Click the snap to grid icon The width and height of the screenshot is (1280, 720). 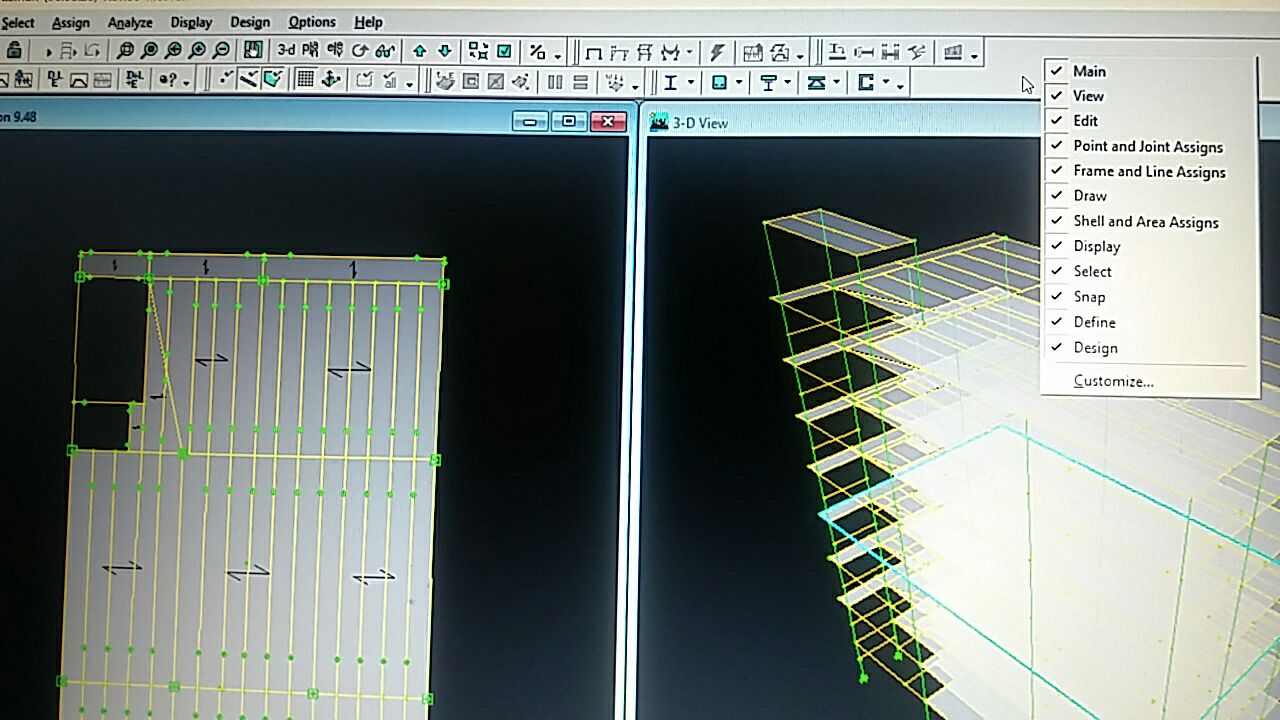(x=305, y=79)
